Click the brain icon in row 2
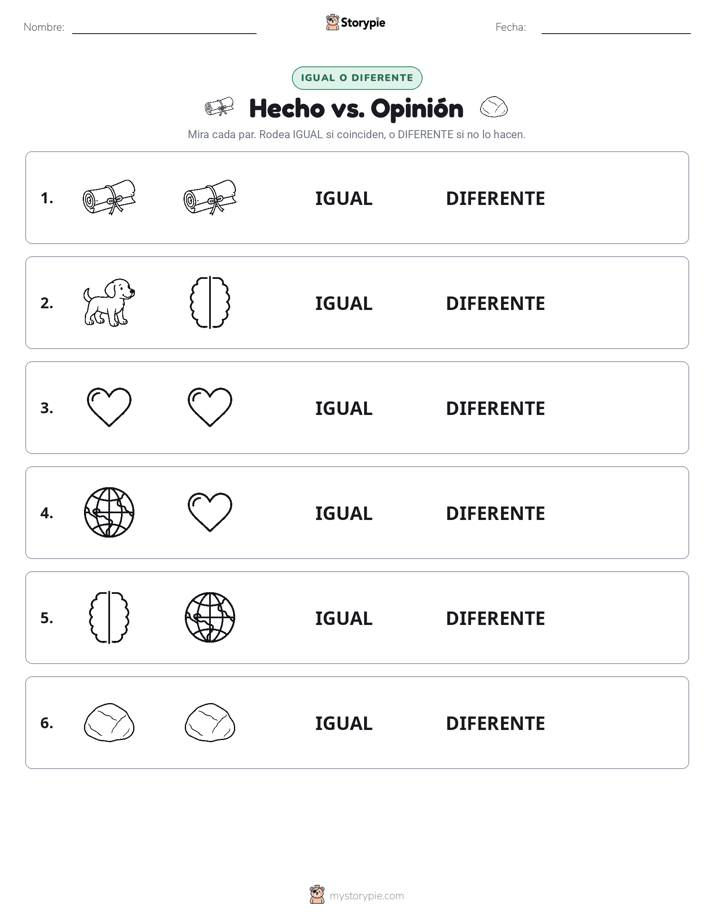The height and width of the screenshot is (924, 714). click(210, 302)
